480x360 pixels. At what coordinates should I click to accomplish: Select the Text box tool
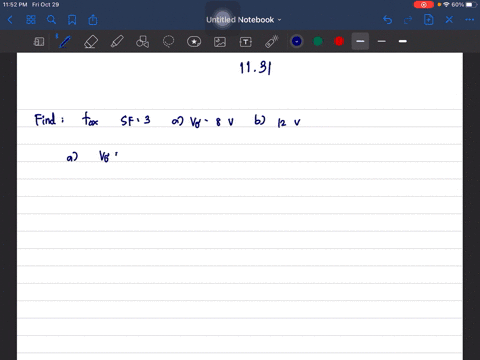pos(246,42)
